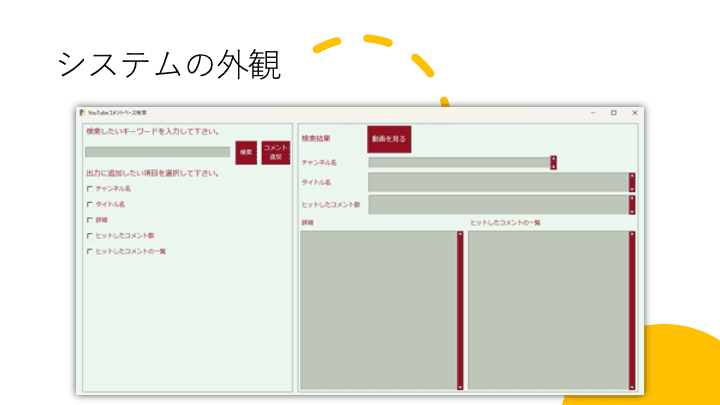
Task: Click the ヒットしたコメントの一覧 area scrollbar
Action: click(x=632, y=310)
